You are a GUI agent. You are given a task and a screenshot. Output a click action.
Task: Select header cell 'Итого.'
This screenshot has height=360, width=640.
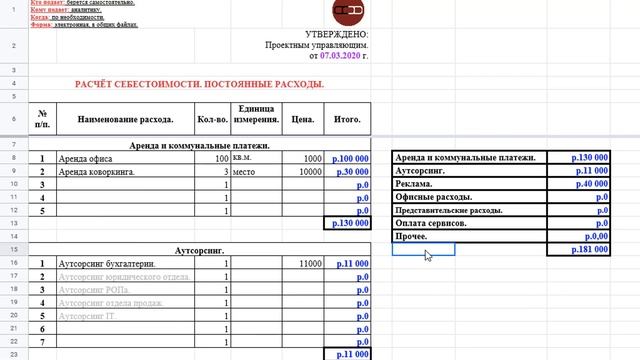[x=347, y=119]
